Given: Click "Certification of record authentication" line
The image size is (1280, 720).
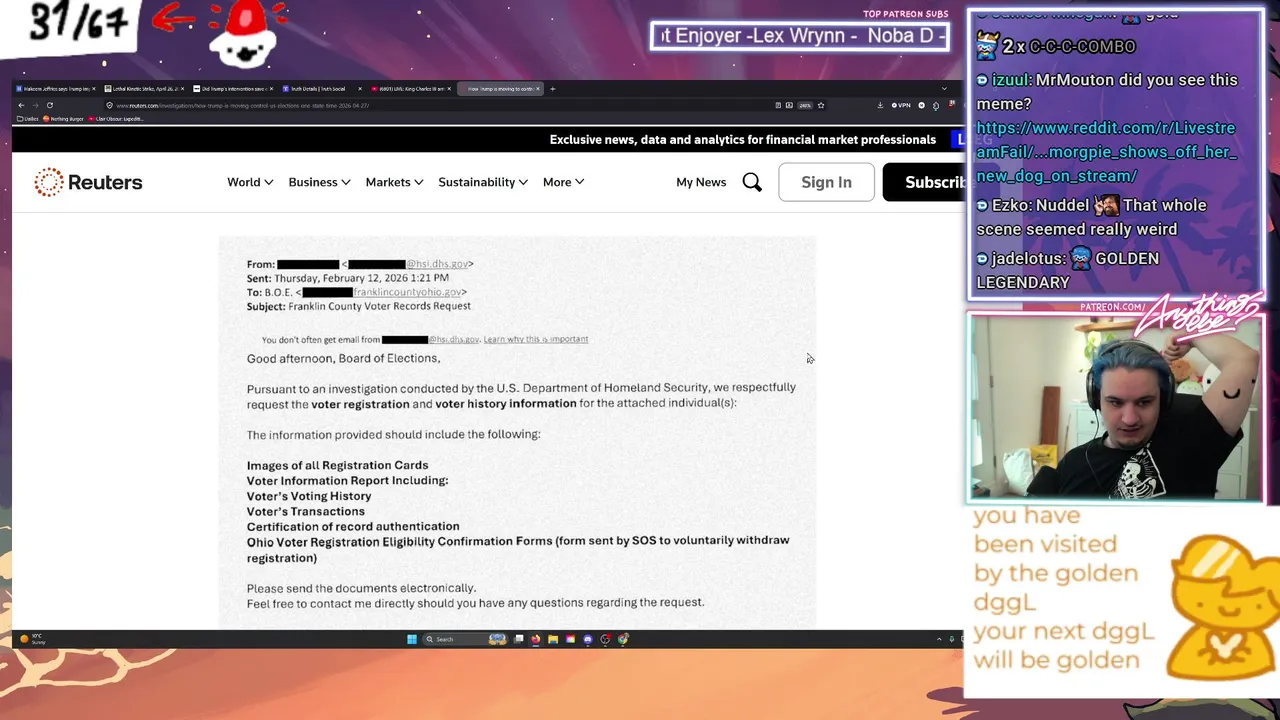Looking at the screenshot, I should click(x=353, y=526).
